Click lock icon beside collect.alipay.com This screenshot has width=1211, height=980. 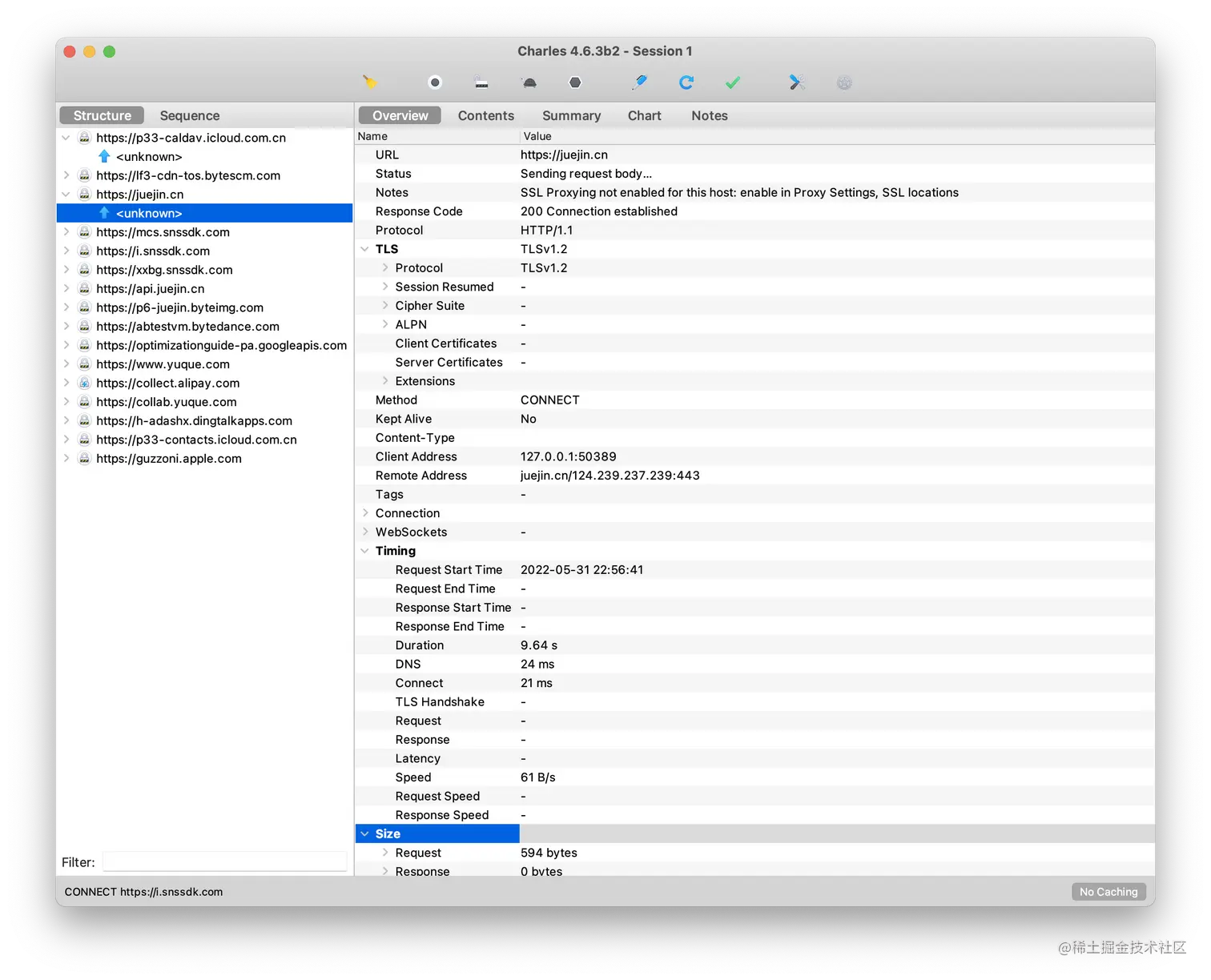tap(84, 384)
